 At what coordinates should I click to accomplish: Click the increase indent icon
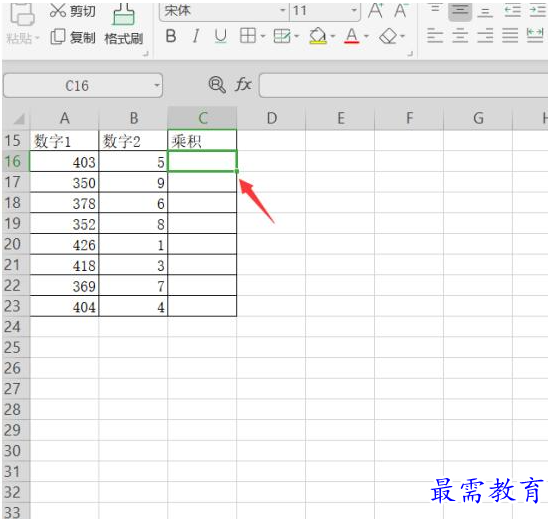click(x=538, y=10)
